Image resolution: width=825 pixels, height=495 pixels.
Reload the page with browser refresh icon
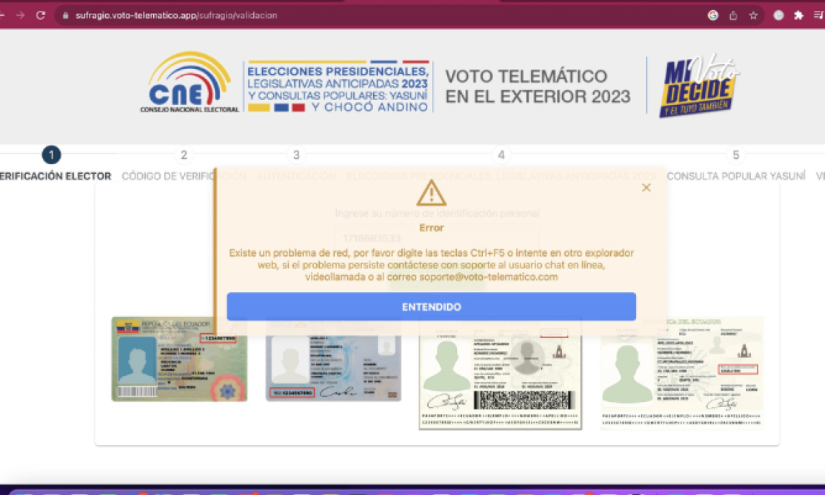coord(41,15)
